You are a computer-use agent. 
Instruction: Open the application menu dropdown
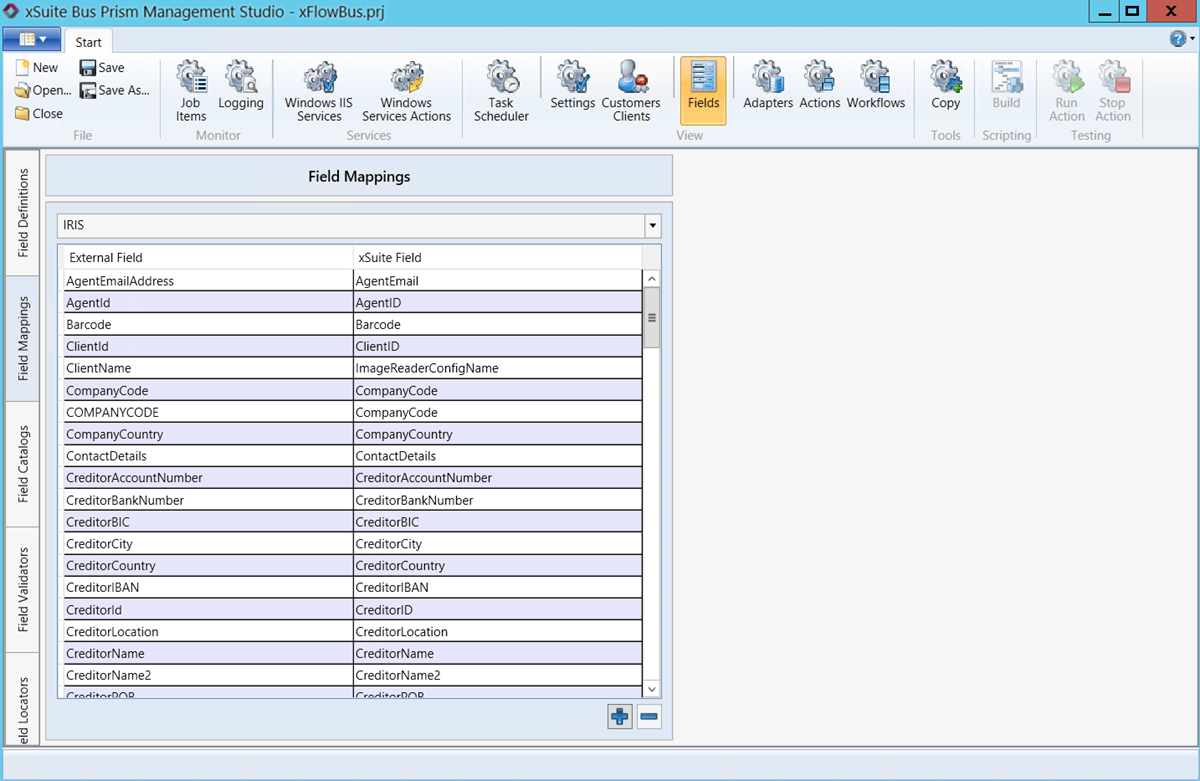point(32,39)
